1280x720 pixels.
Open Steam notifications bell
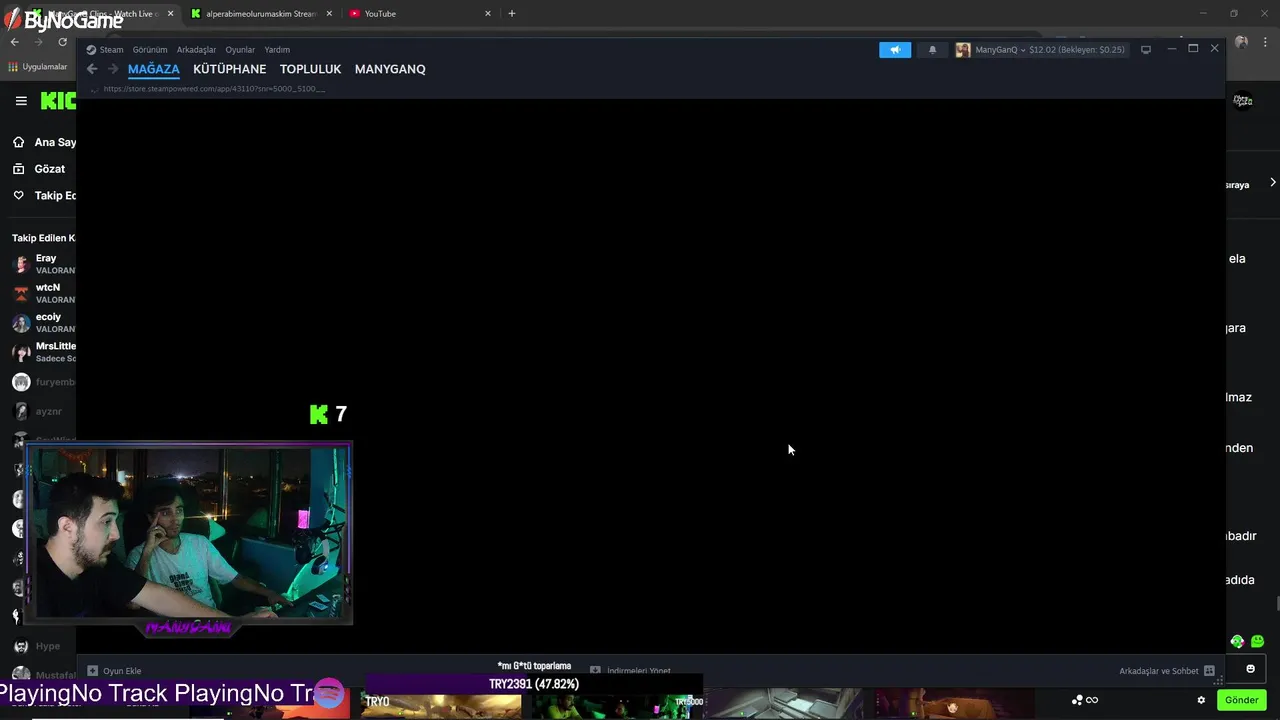coord(932,50)
